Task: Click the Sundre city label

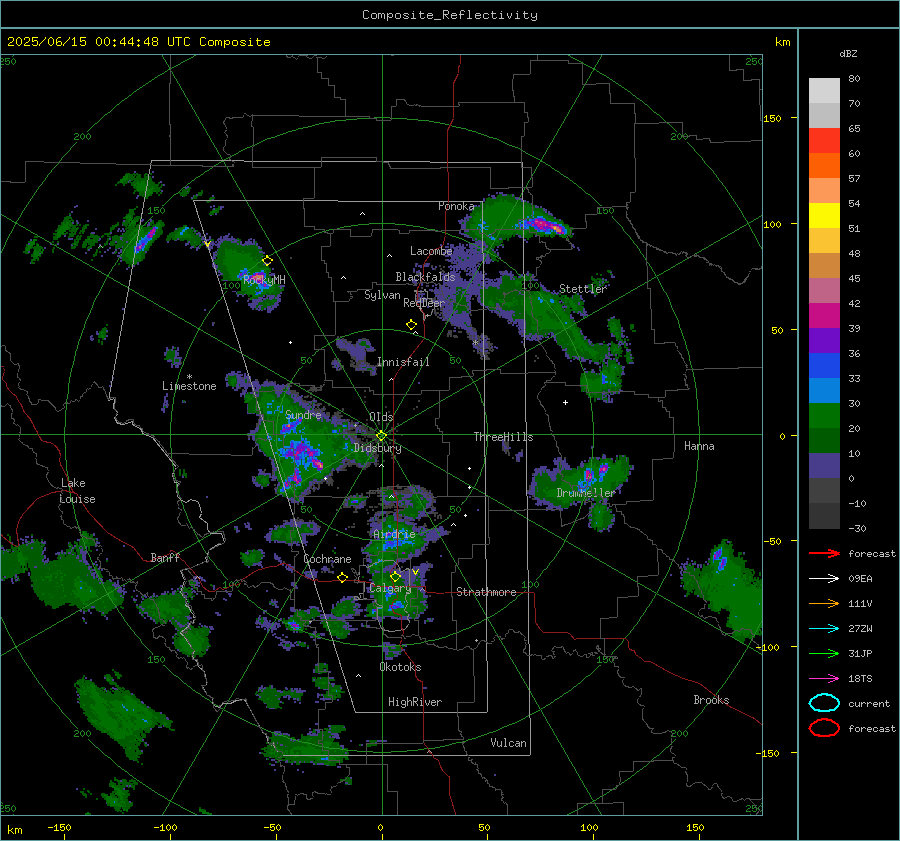Action: [x=303, y=415]
